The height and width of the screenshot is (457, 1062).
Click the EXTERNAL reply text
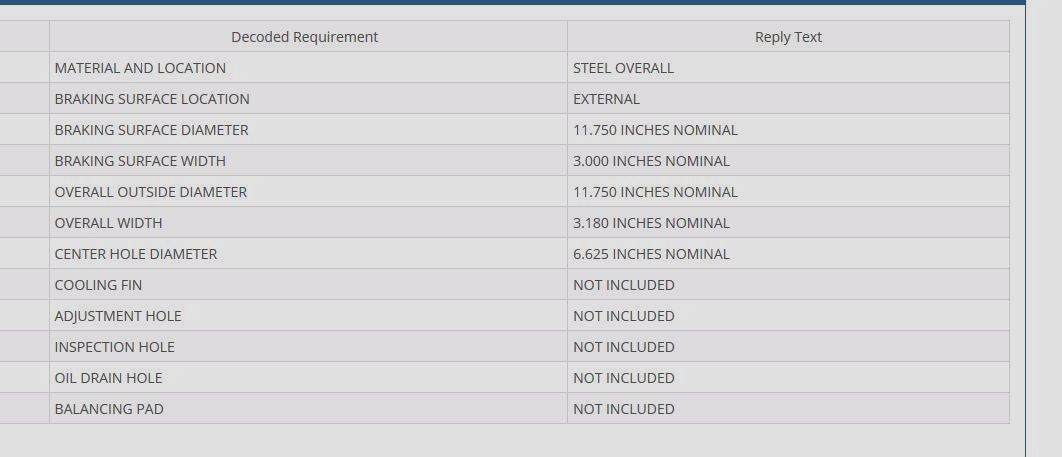click(x=606, y=99)
